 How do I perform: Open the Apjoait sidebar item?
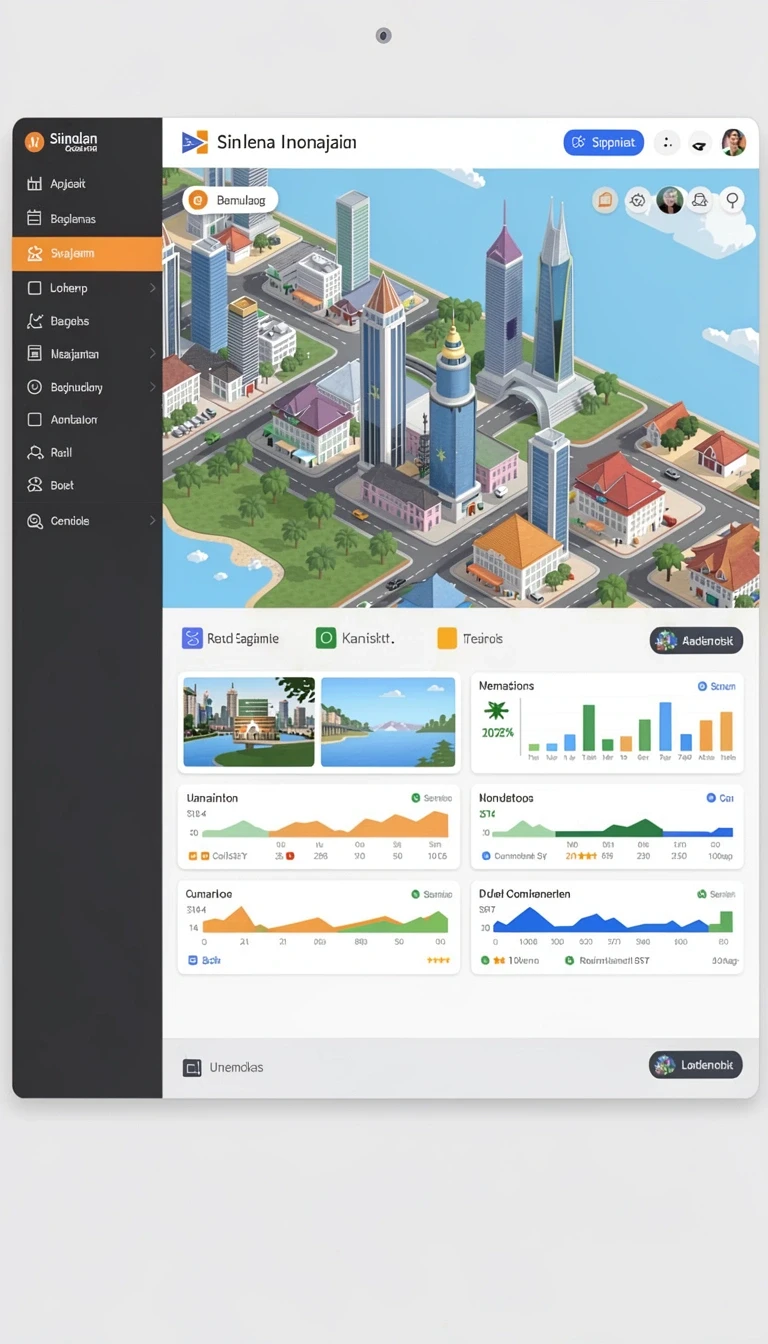click(x=87, y=184)
